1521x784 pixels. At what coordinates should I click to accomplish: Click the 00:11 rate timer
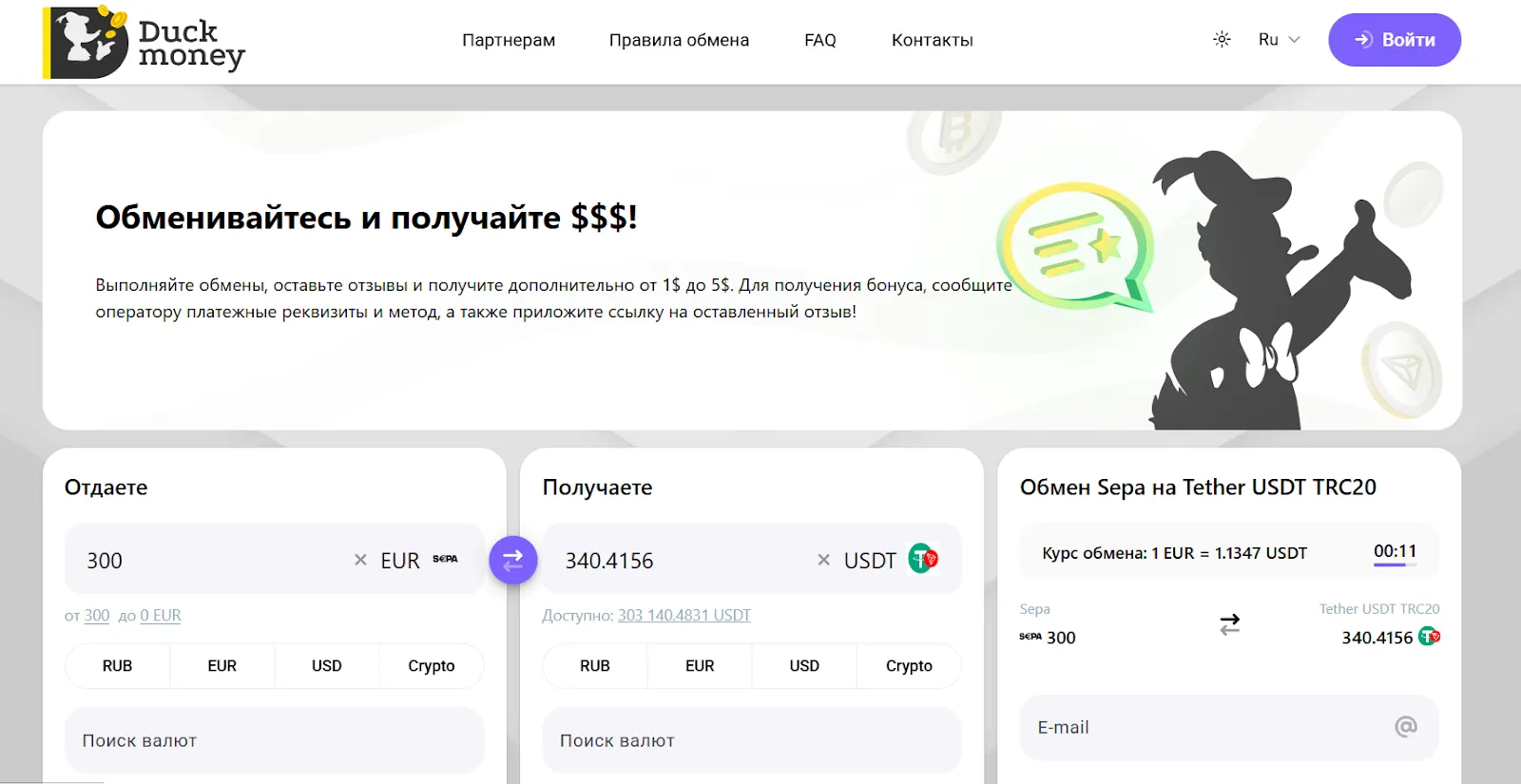[1395, 551]
